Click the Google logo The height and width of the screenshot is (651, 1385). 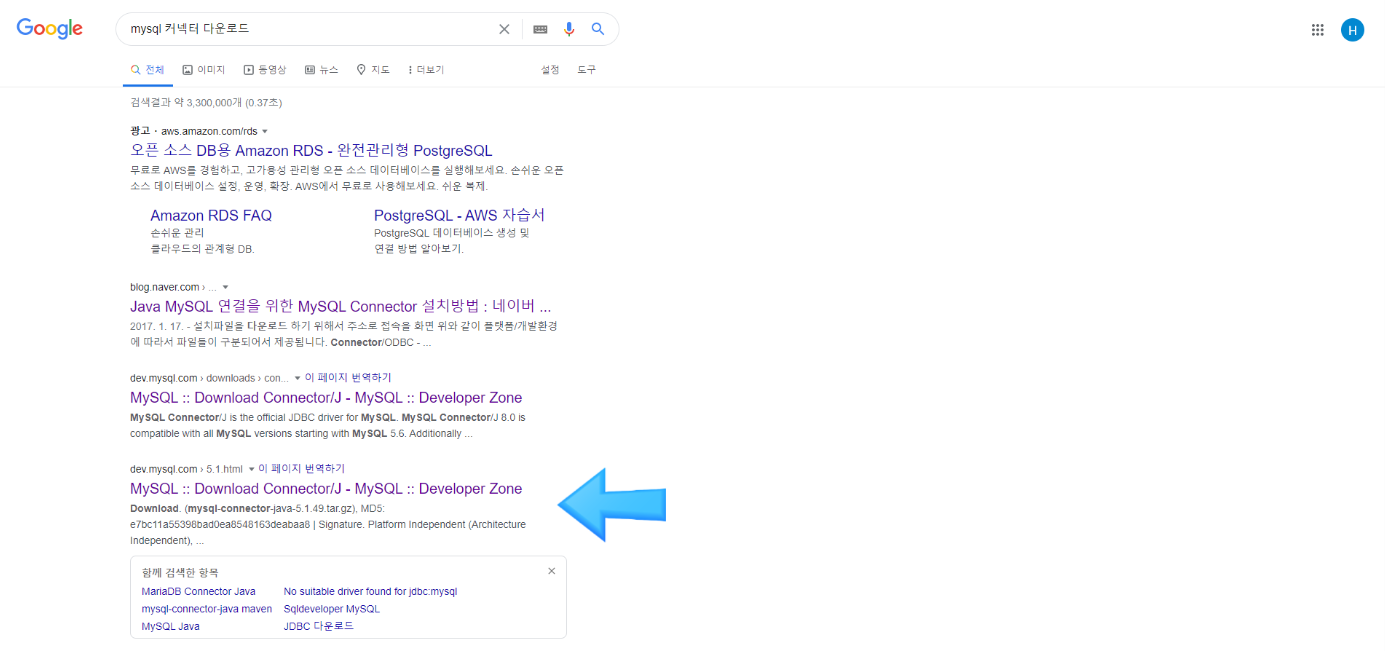click(x=49, y=28)
